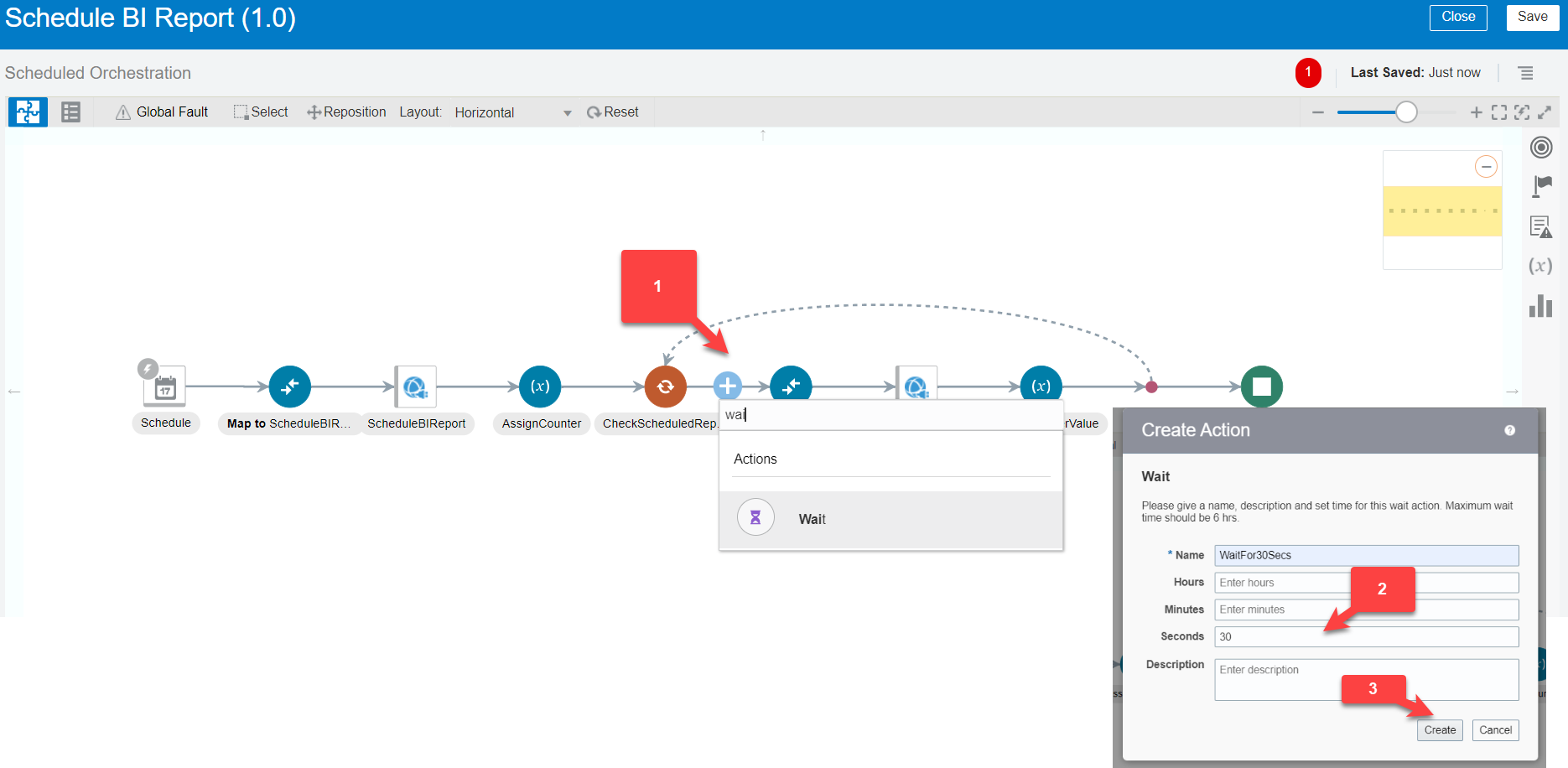The height and width of the screenshot is (768, 1568).
Task: Open the Horizontal layout dropdown
Action: 512,112
